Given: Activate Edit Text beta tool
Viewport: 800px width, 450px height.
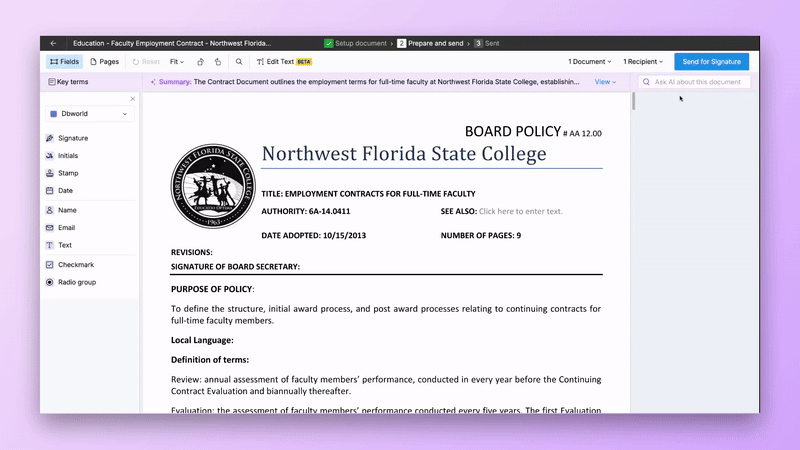Looking at the screenshot, I should coord(284,62).
